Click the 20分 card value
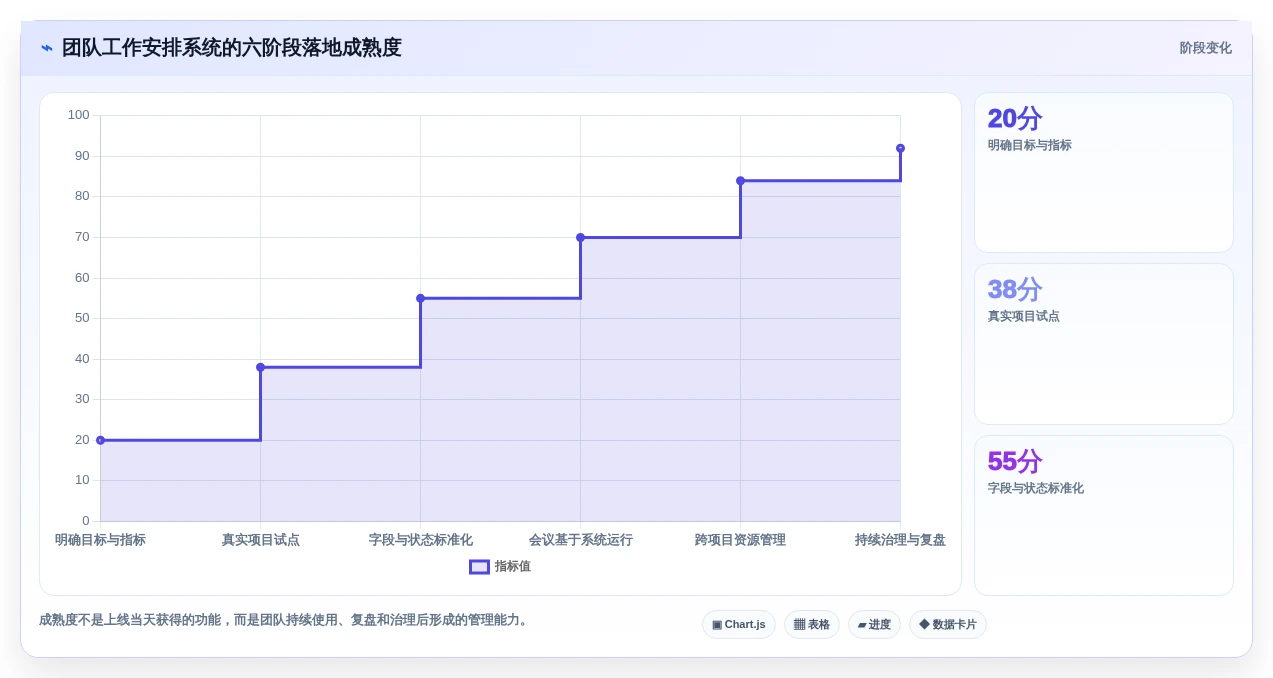The height and width of the screenshot is (678, 1273). (1014, 118)
